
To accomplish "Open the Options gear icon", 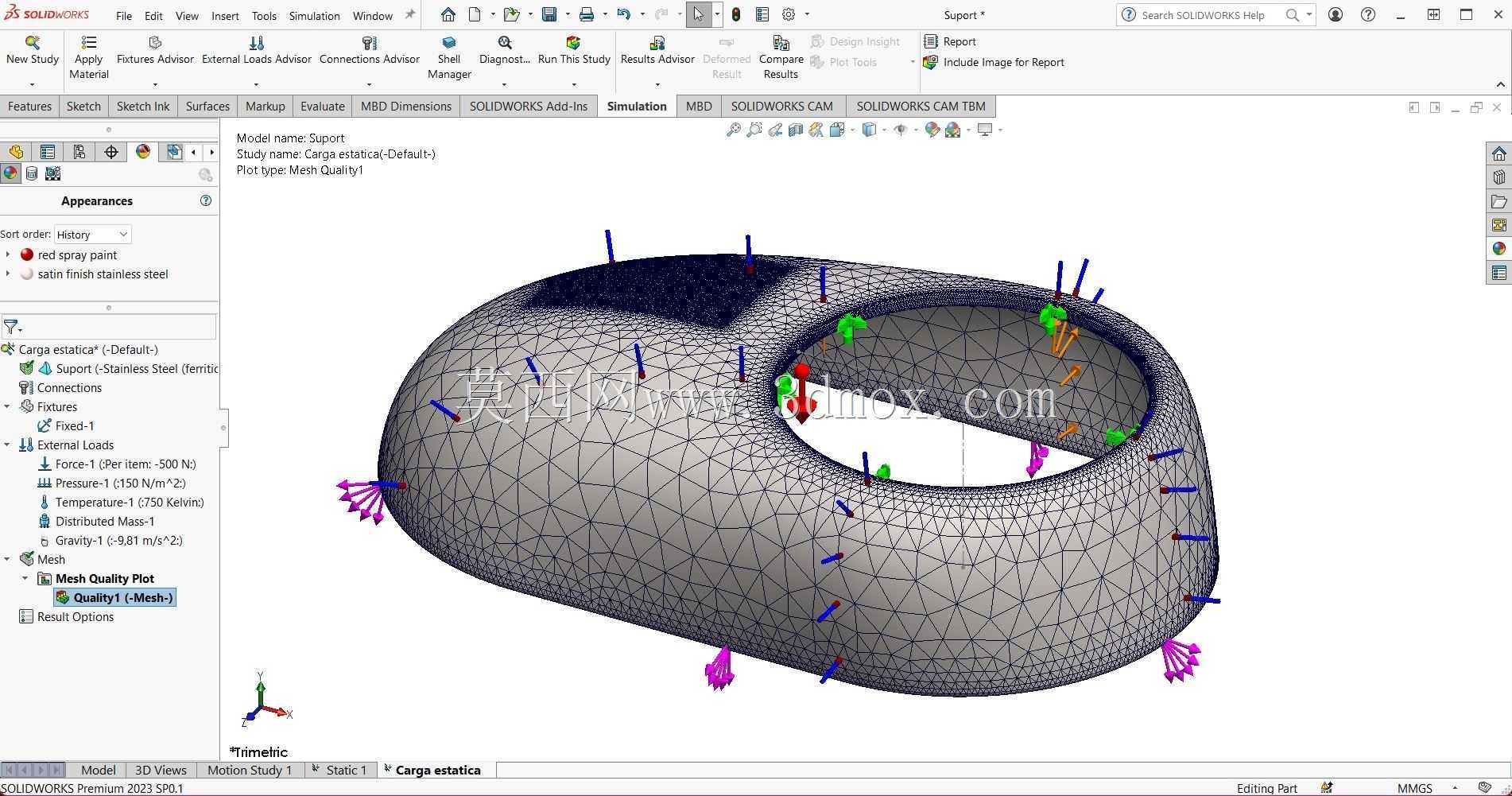I will (x=789, y=14).
